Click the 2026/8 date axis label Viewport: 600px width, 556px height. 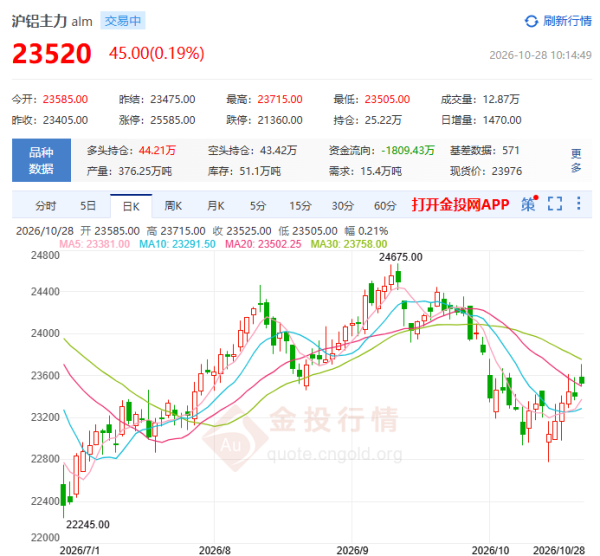click(x=215, y=550)
